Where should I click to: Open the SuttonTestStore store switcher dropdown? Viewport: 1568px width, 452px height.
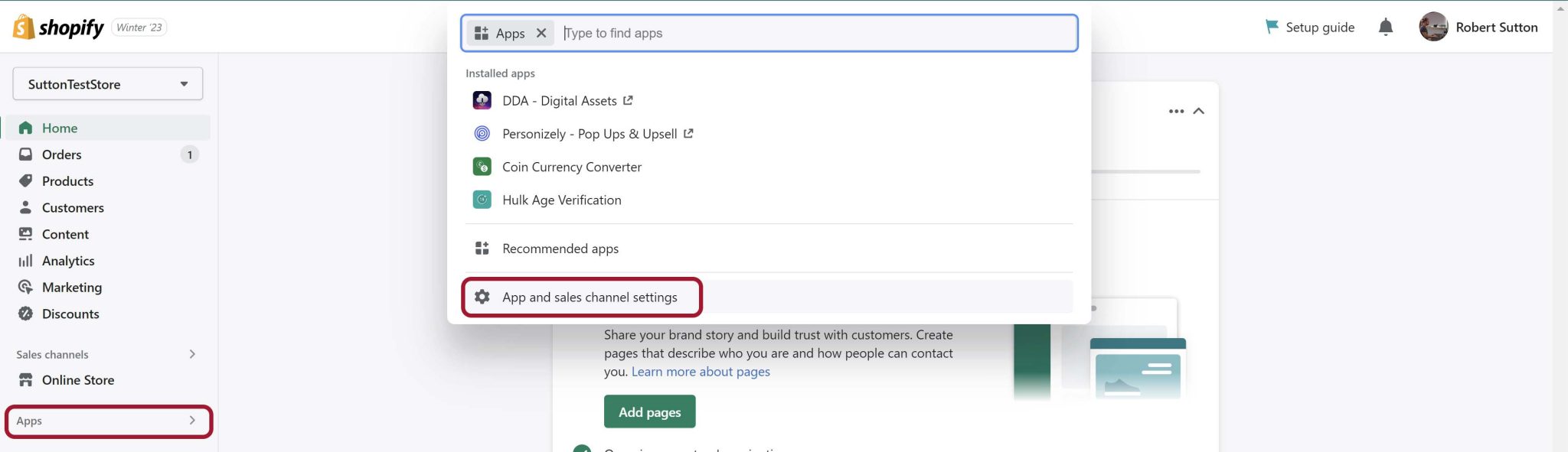(x=108, y=84)
